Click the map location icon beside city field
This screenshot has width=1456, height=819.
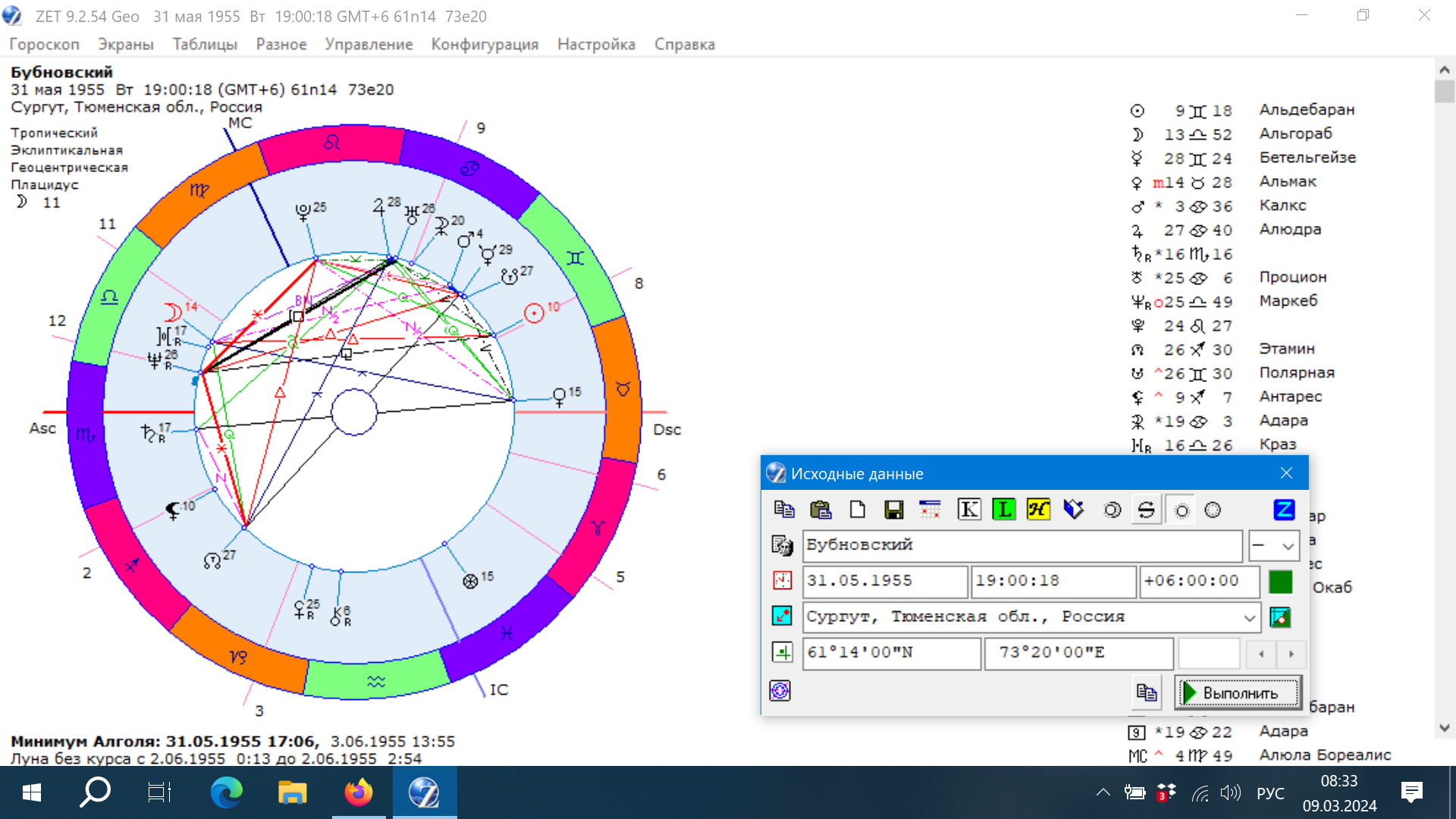click(1280, 617)
